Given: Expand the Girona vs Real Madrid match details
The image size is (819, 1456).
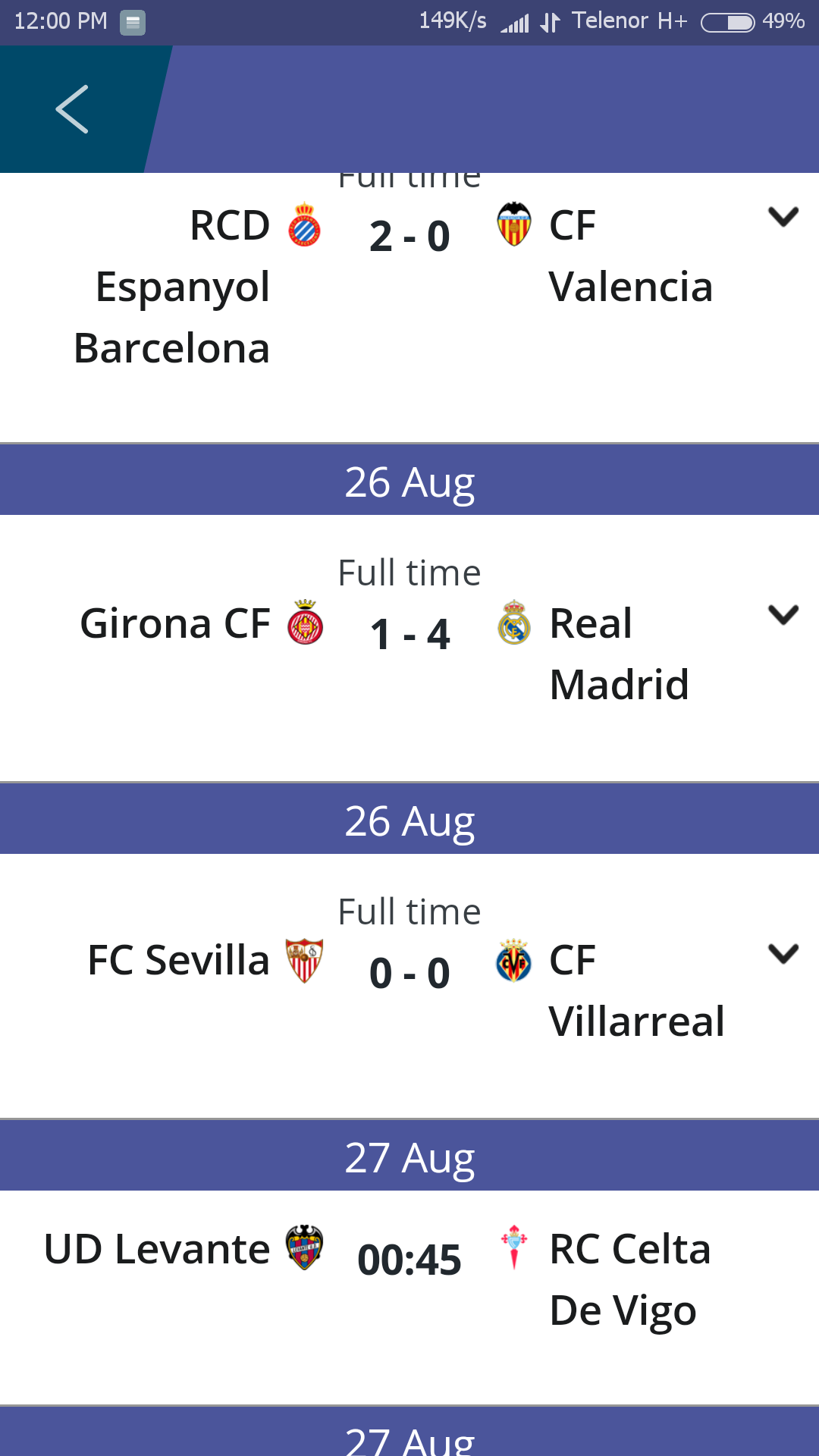Looking at the screenshot, I should [x=783, y=614].
